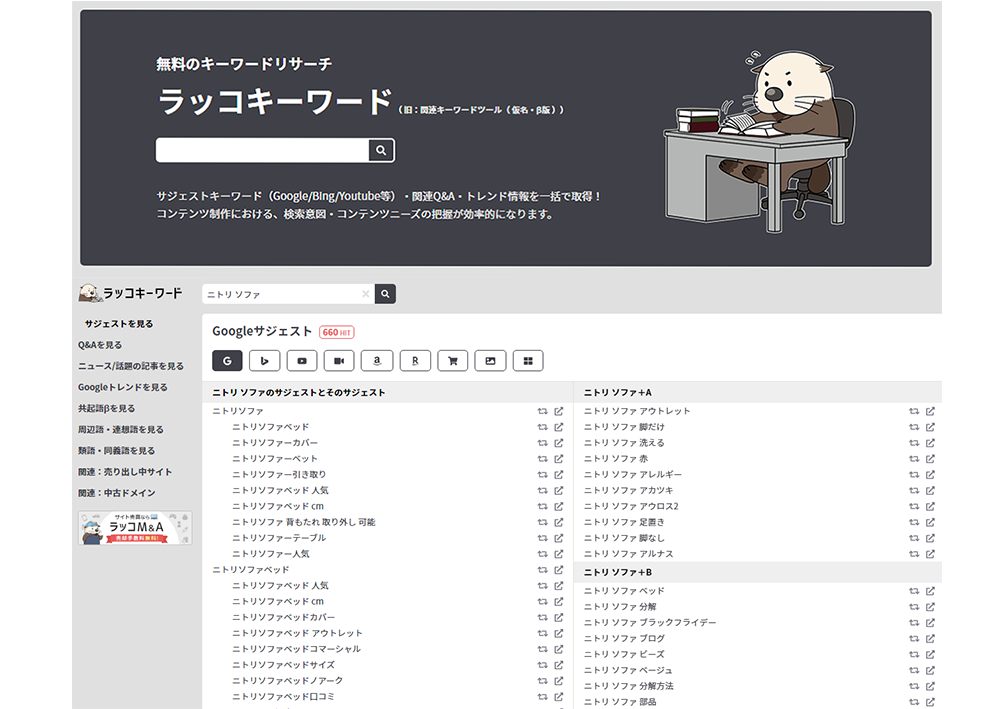Open external link for ニトリ ソファ アレルギー
This screenshot has height=709, width=1000.
(930, 474)
